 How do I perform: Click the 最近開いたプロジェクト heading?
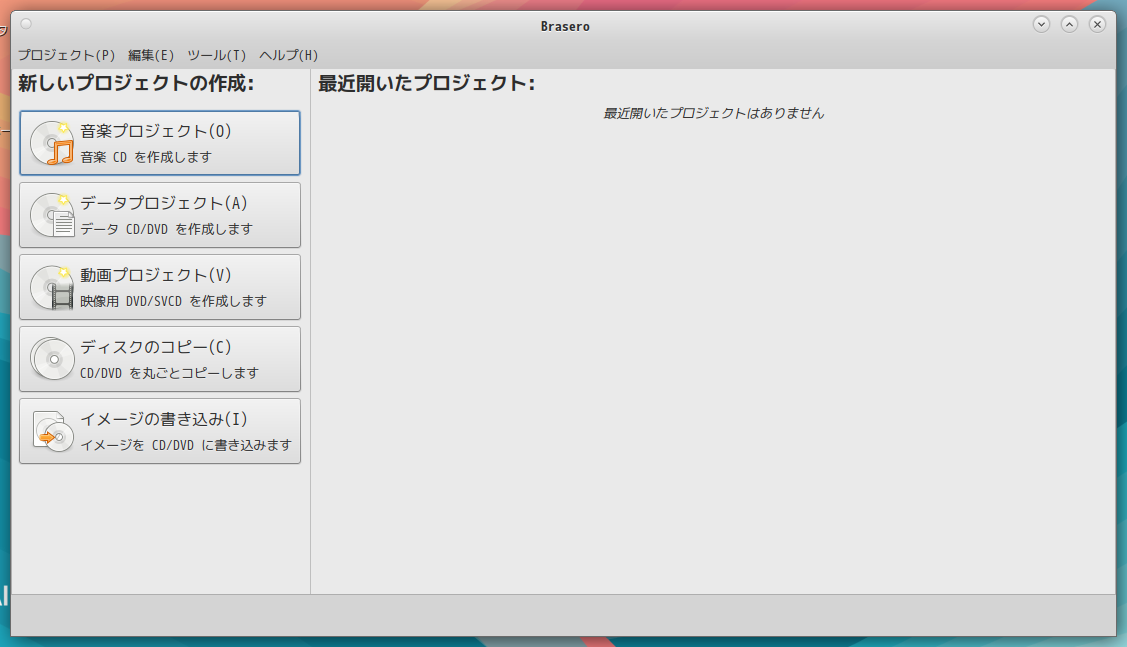427,83
